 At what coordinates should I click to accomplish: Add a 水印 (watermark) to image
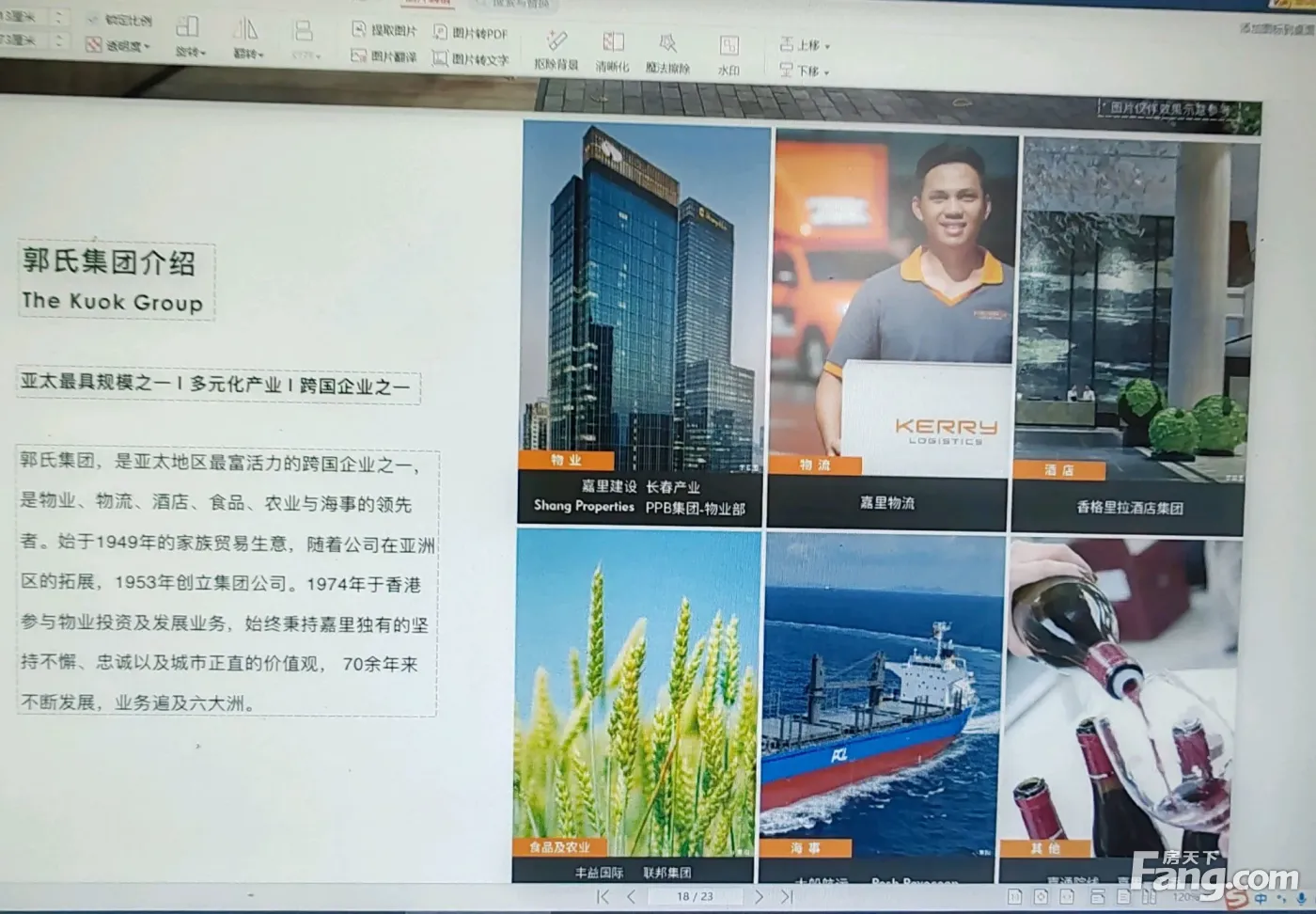tap(728, 54)
